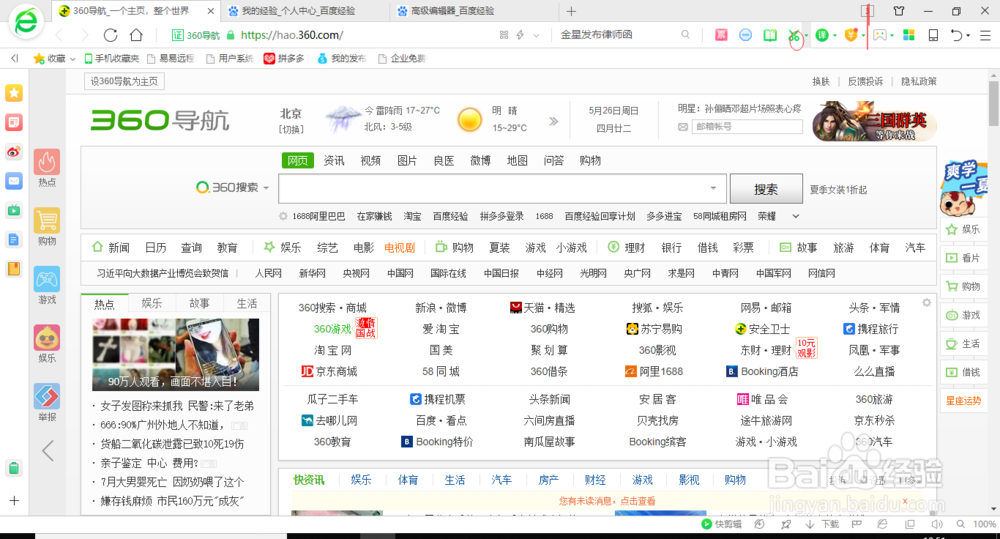Open the mail icon in left sidebar
The image size is (1000, 539).
click(x=14, y=181)
